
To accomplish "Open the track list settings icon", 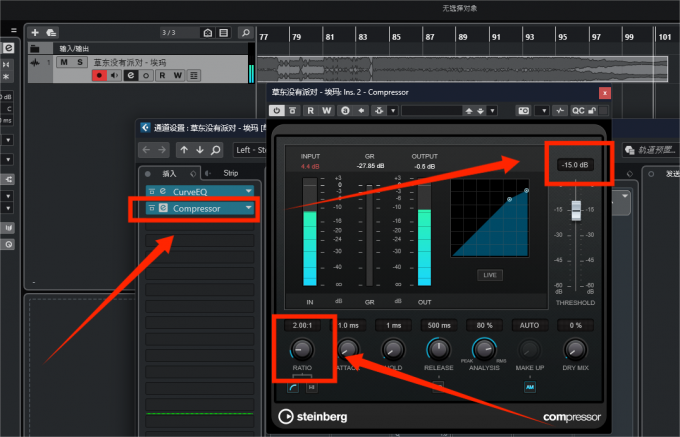I will coord(224,33).
